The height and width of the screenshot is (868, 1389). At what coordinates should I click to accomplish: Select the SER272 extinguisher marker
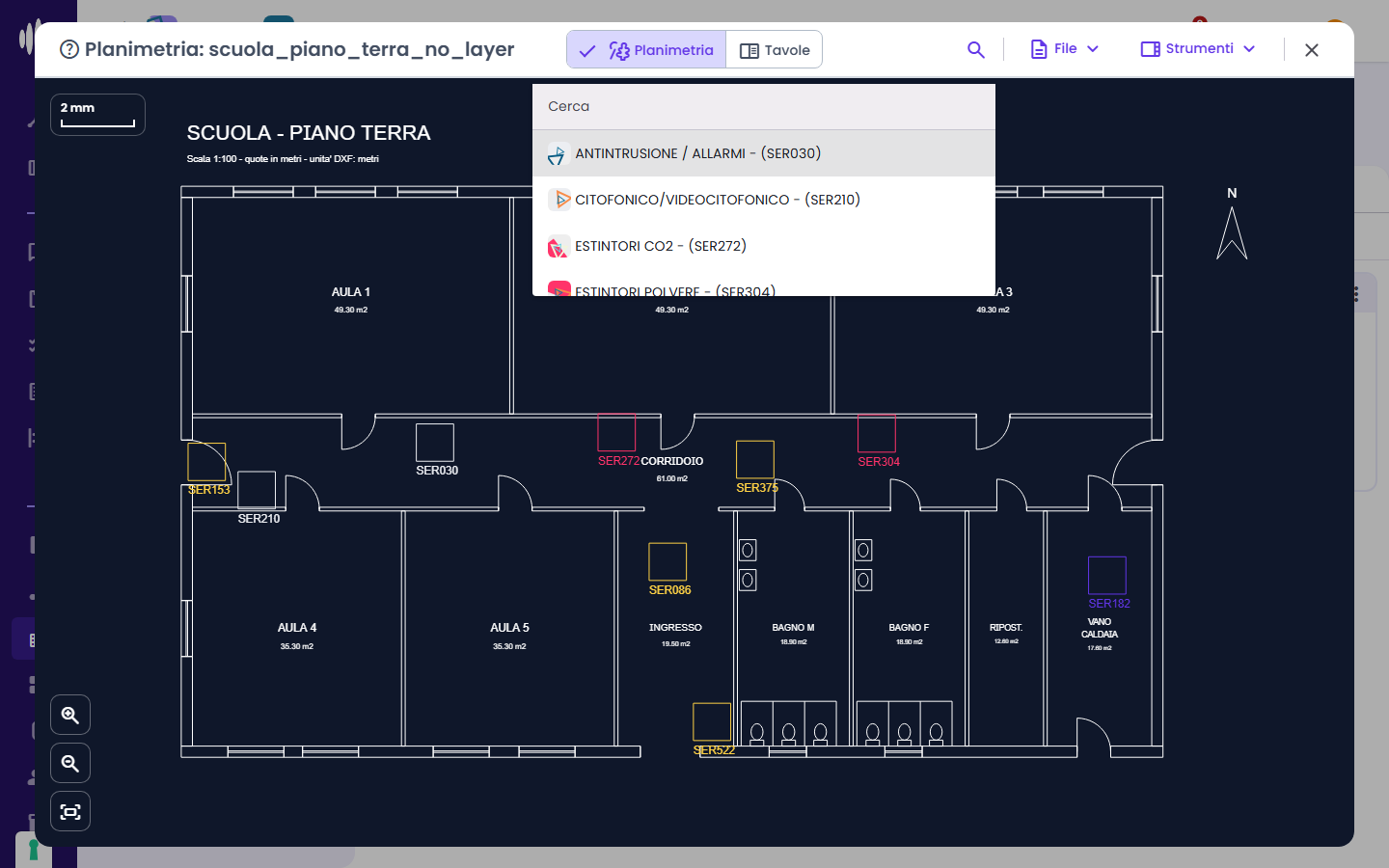[616, 433]
